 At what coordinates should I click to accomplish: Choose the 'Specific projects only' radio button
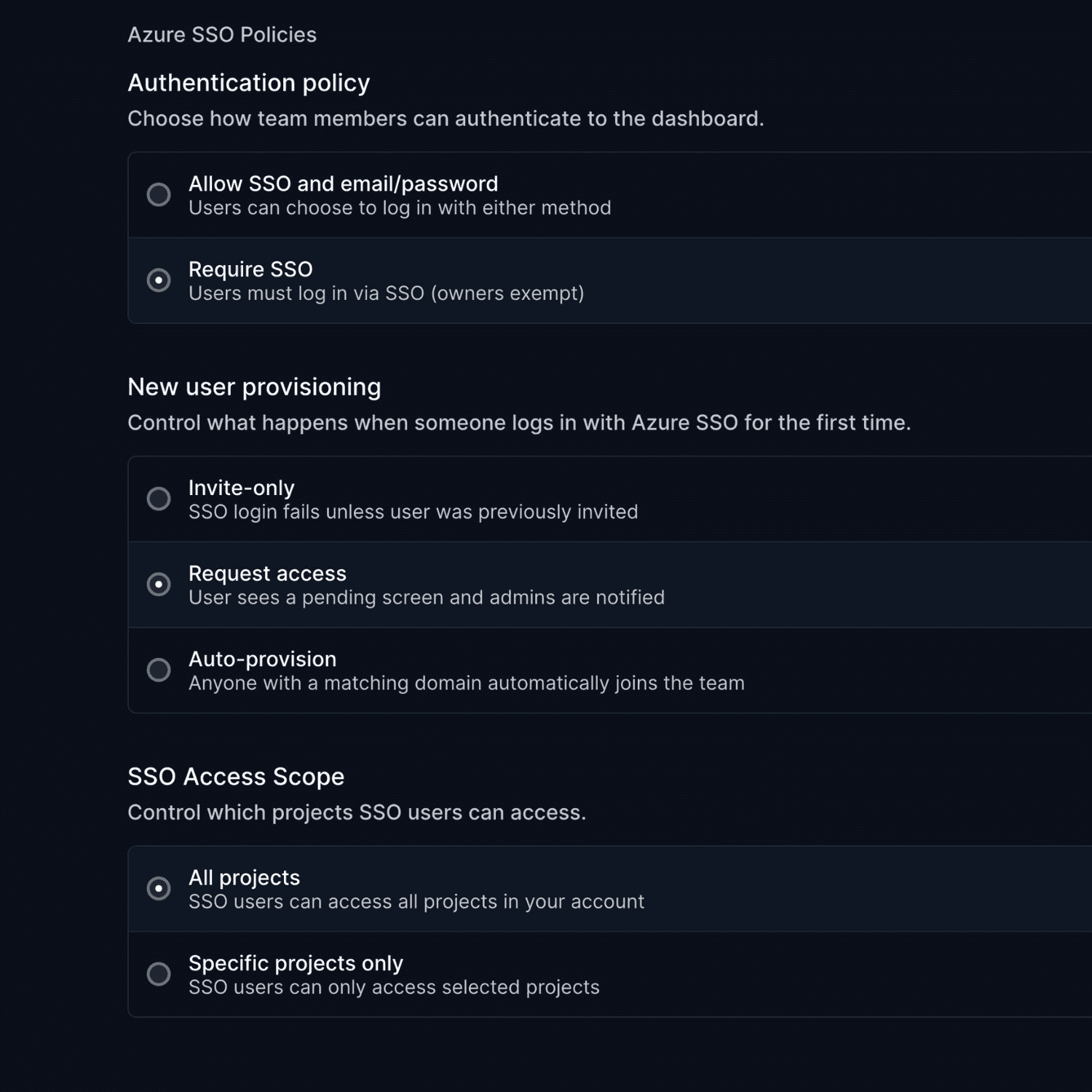[x=159, y=974]
